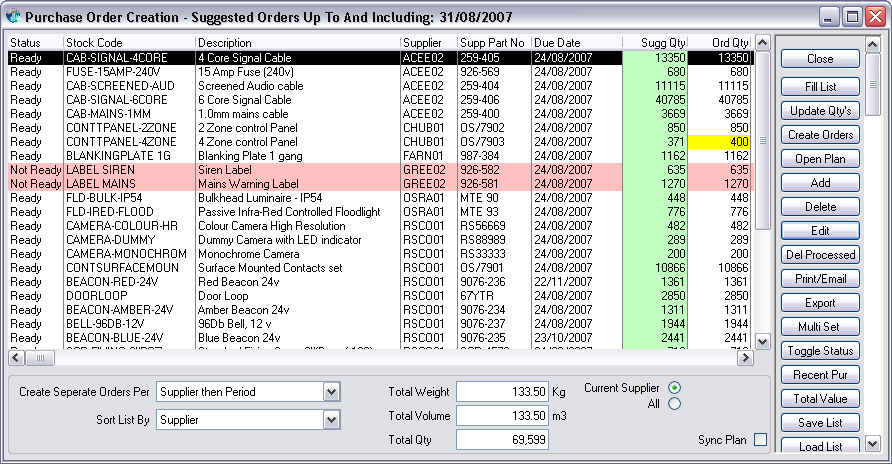This screenshot has height=464, width=892.
Task: Click Toggle Status button
Action: 820,351
